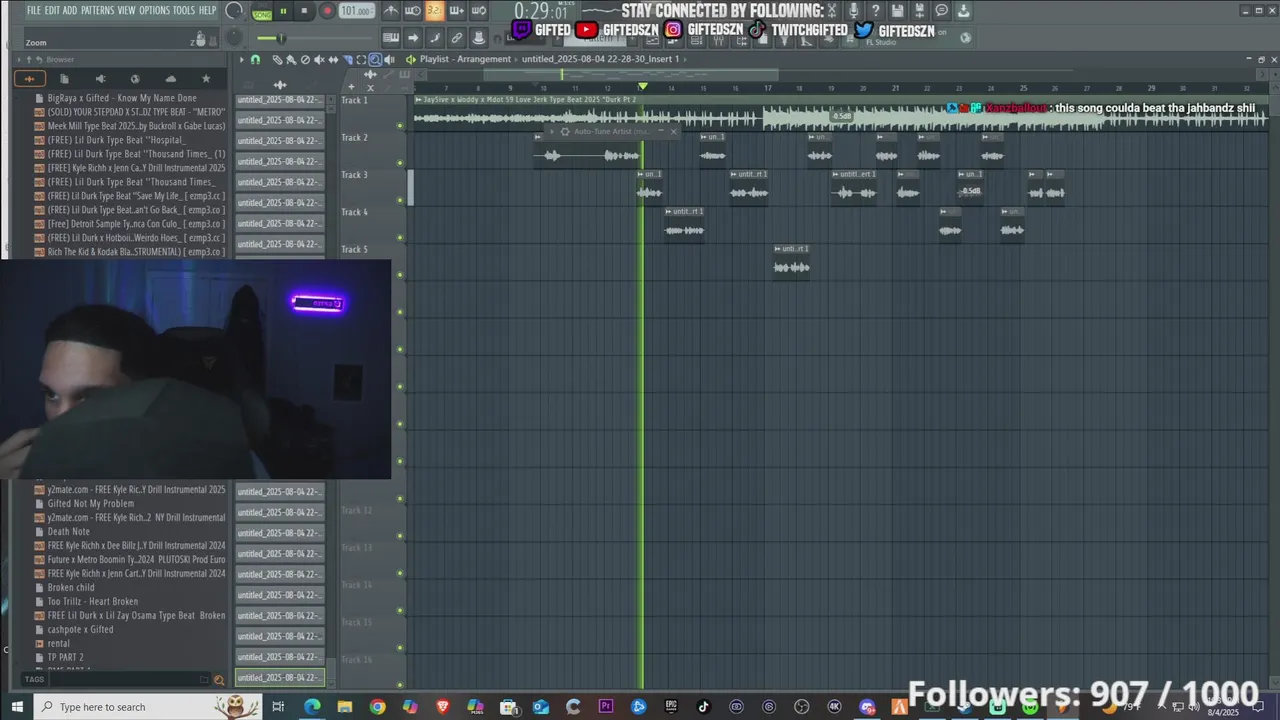Click the download tray icon in toolbar
This screenshot has width=1280, height=720.
click(963, 10)
